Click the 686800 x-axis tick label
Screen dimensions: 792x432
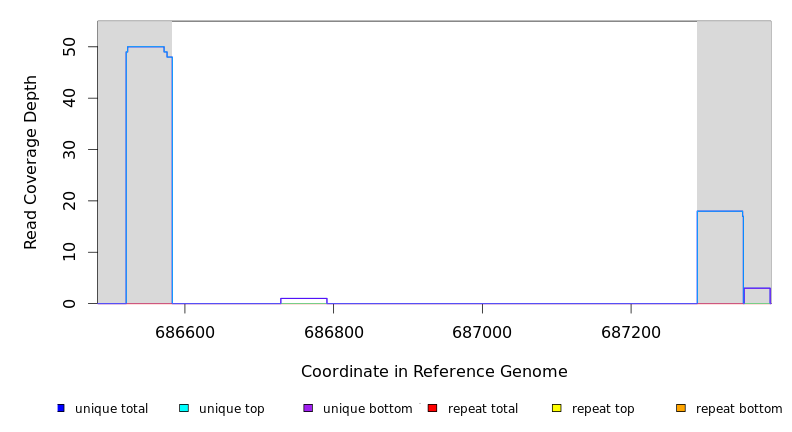(333, 332)
